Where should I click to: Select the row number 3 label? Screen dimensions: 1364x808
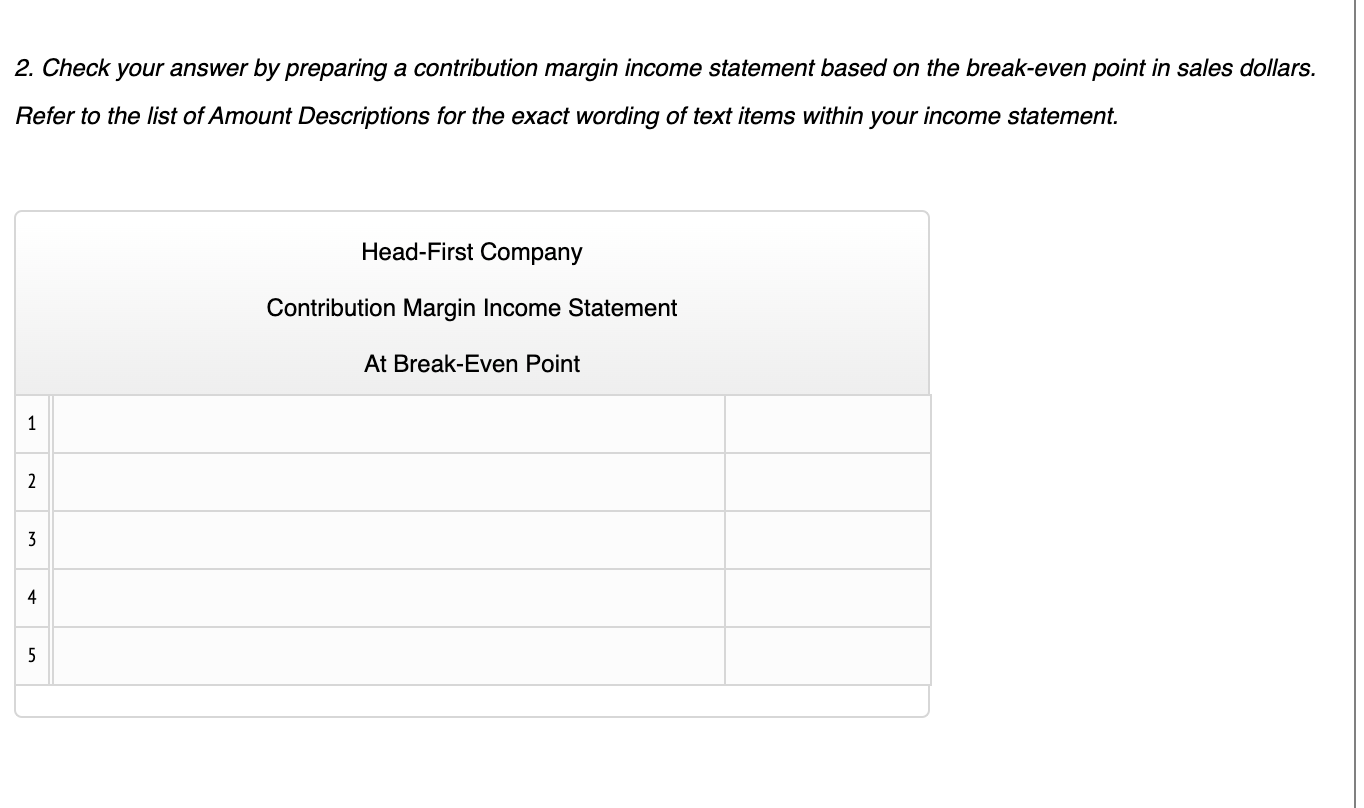pyautogui.click(x=32, y=539)
